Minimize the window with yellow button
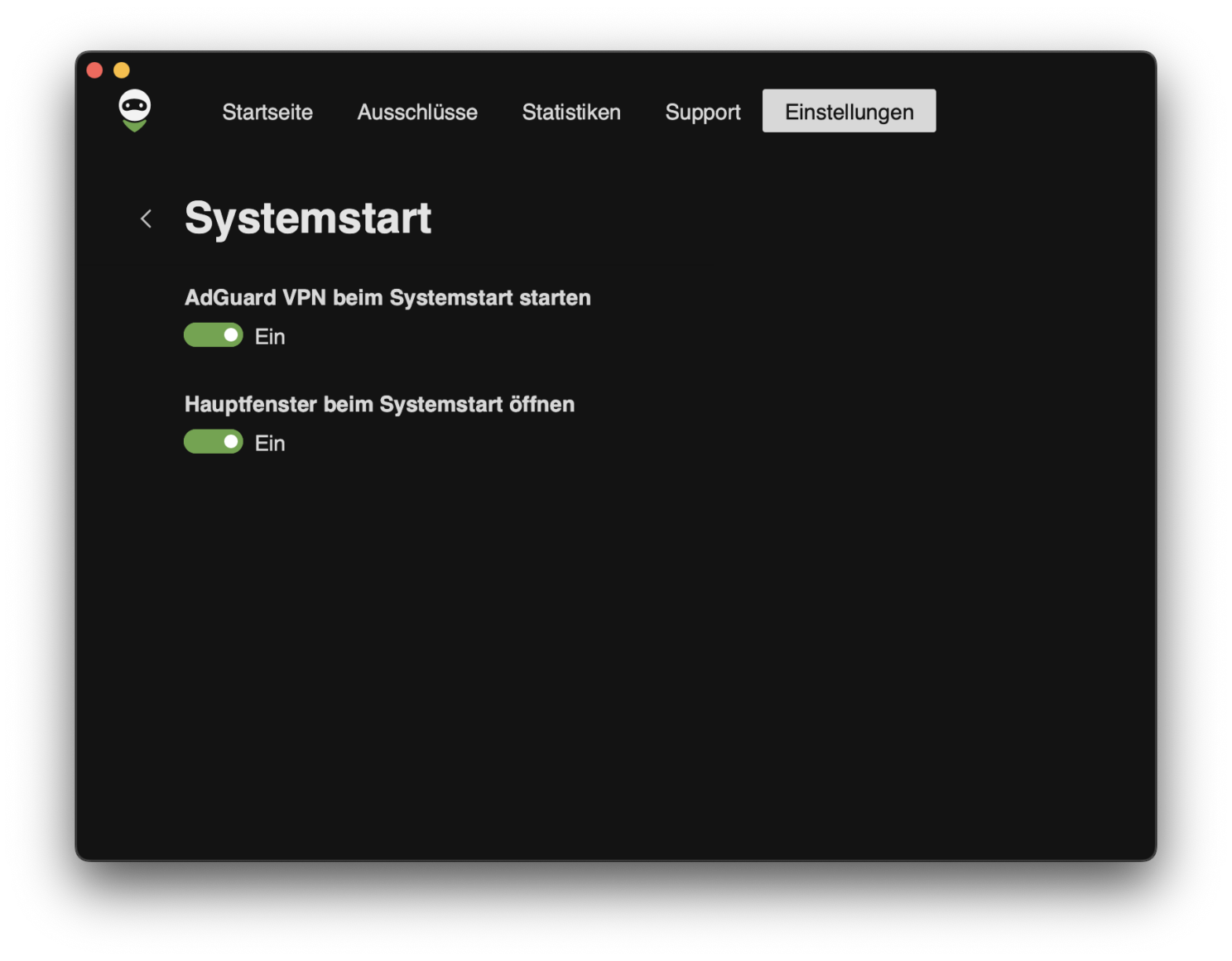The width and height of the screenshot is (1232, 961). click(x=122, y=69)
